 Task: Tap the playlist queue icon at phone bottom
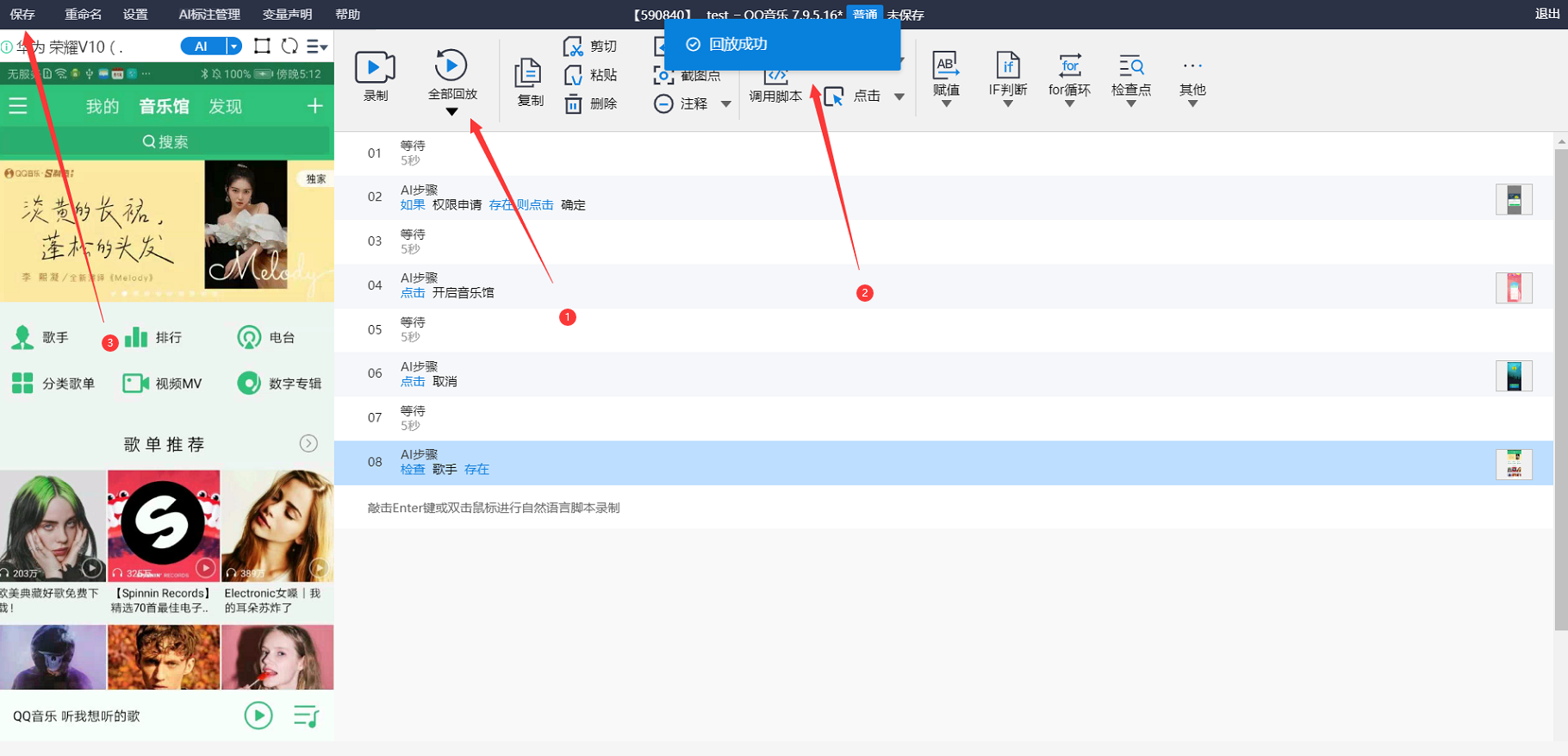click(306, 715)
